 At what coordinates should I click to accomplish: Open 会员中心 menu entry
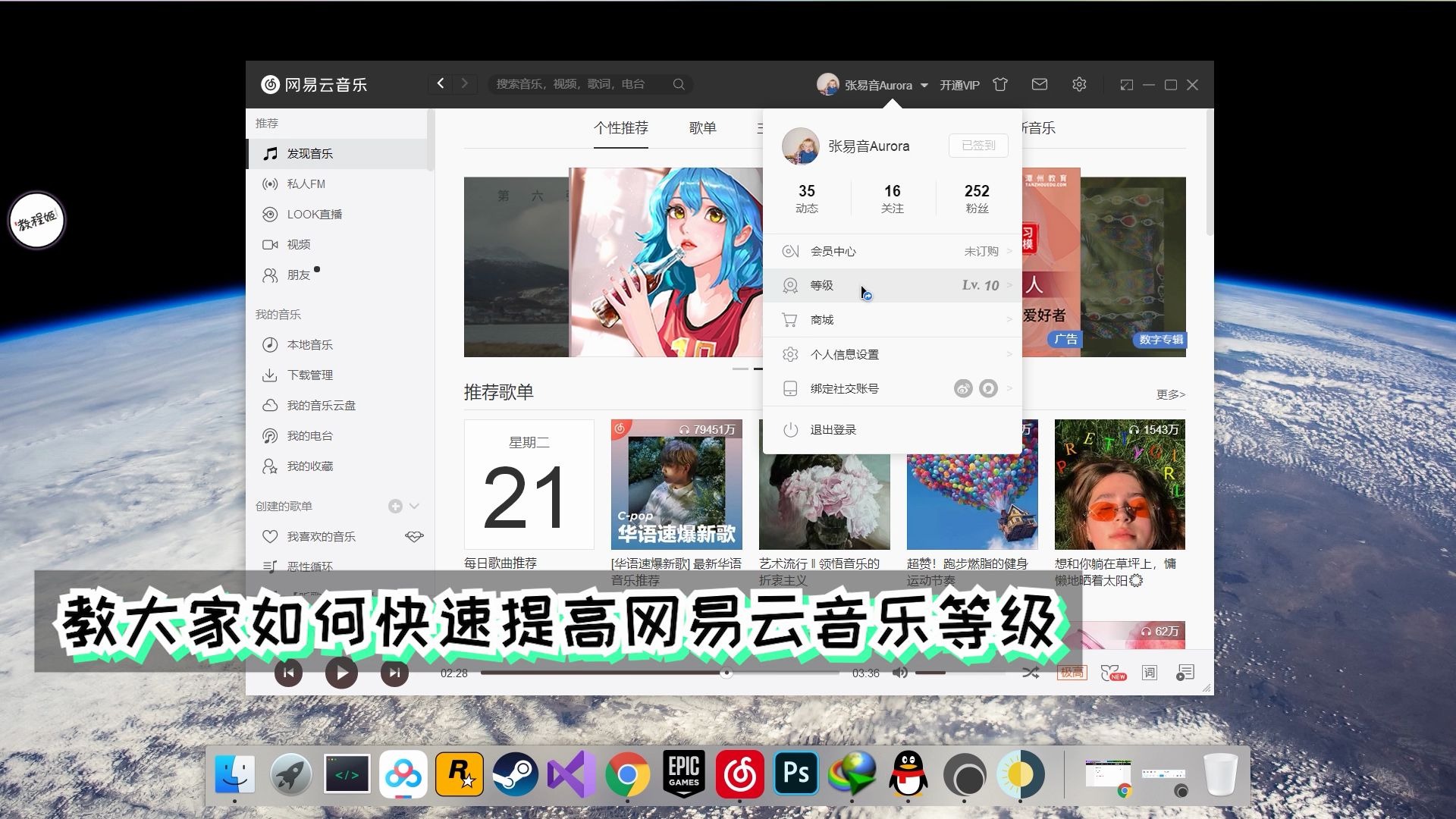pyautogui.click(x=893, y=251)
